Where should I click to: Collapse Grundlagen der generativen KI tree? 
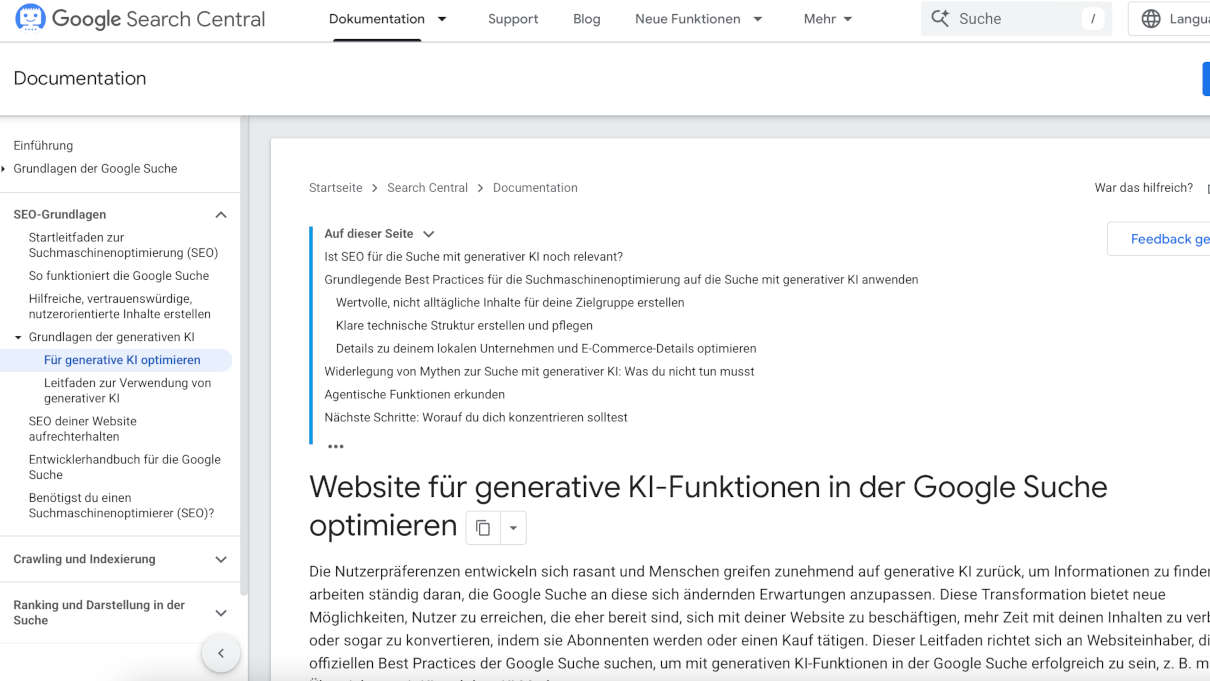point(19,338)
